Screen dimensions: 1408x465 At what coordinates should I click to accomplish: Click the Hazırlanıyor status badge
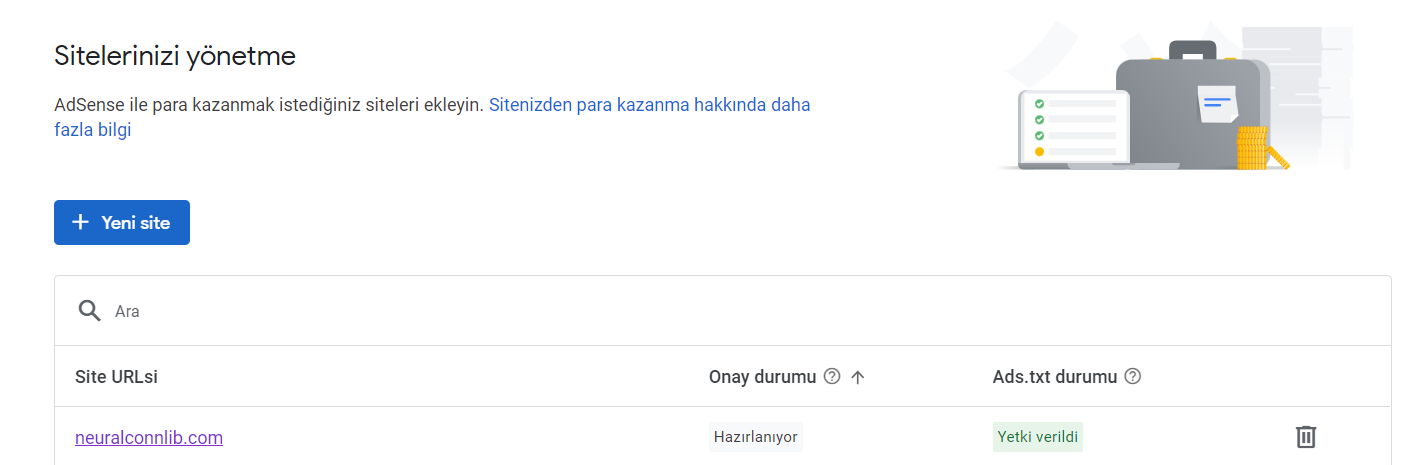(x=755, y=437)
